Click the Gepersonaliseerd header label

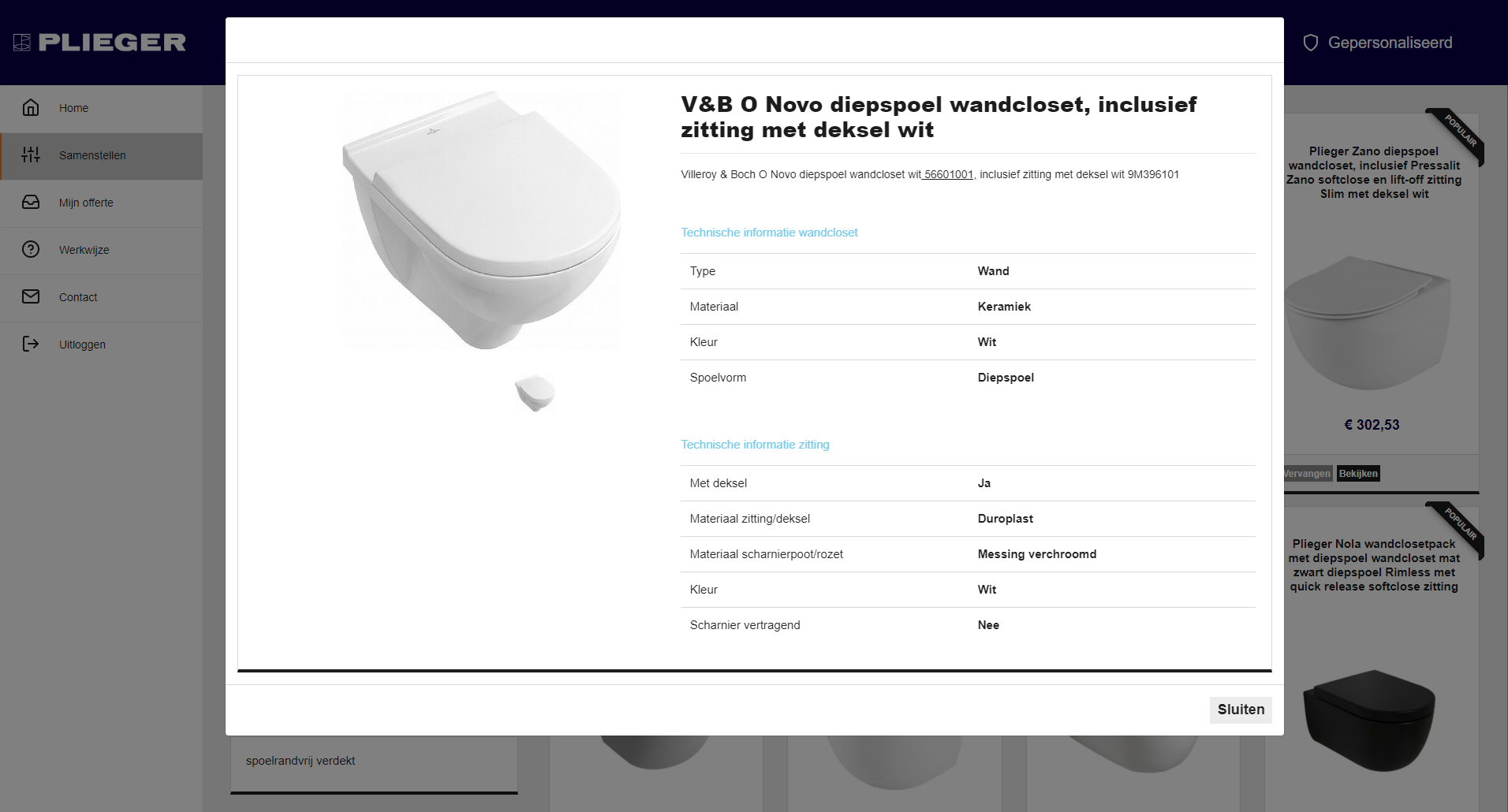coord(1390,43)
